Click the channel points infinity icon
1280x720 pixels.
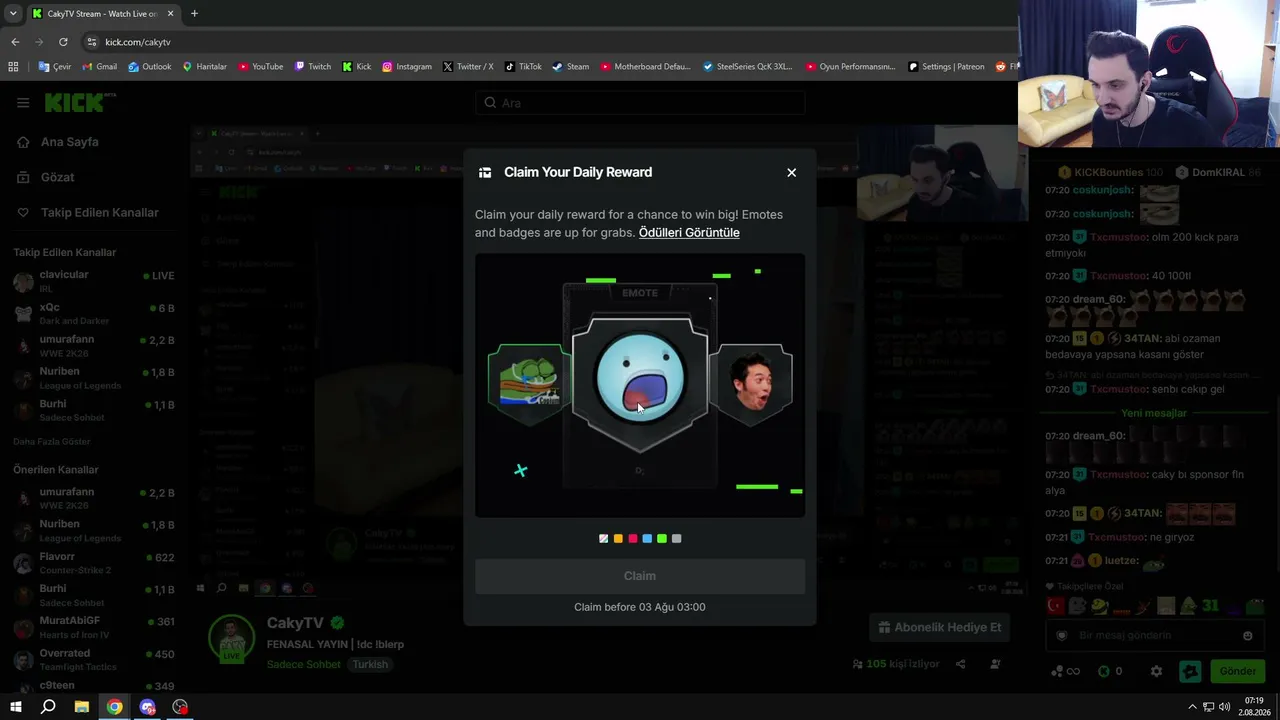point(1065,671)
